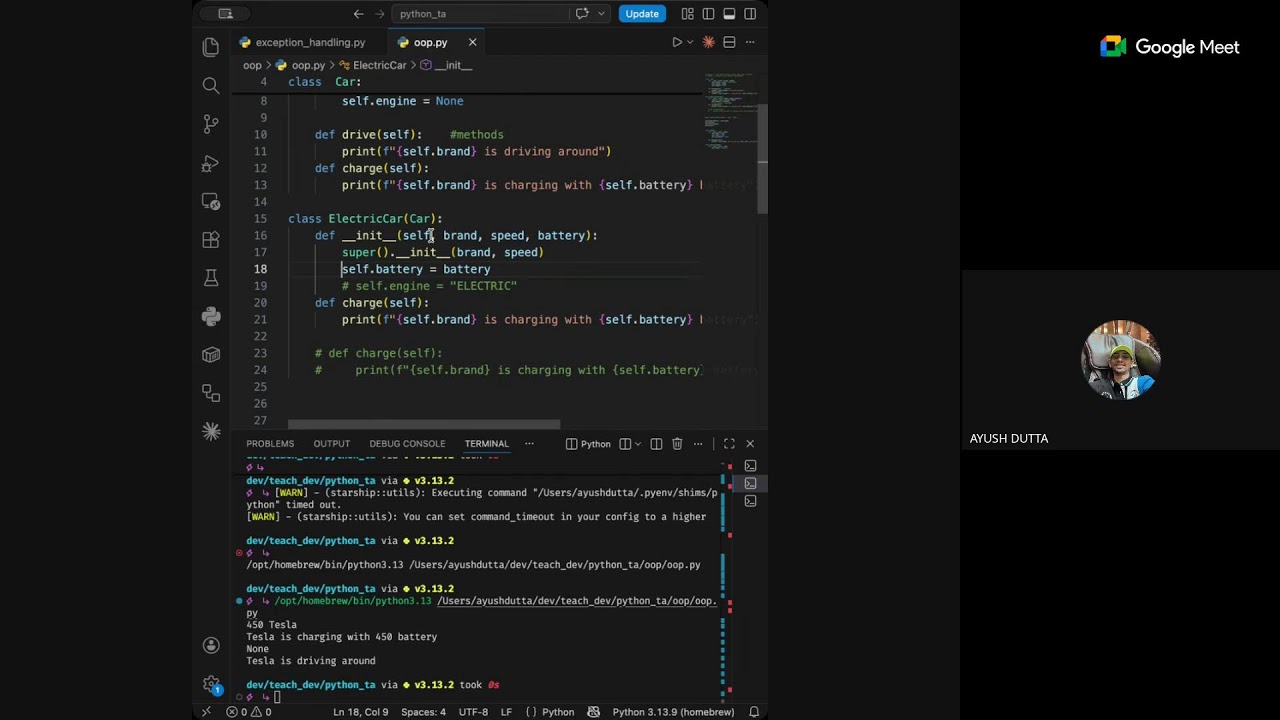Go back with the navigation left arrow
This screenshot has width=1280, height=720.
tap(358, 14)
